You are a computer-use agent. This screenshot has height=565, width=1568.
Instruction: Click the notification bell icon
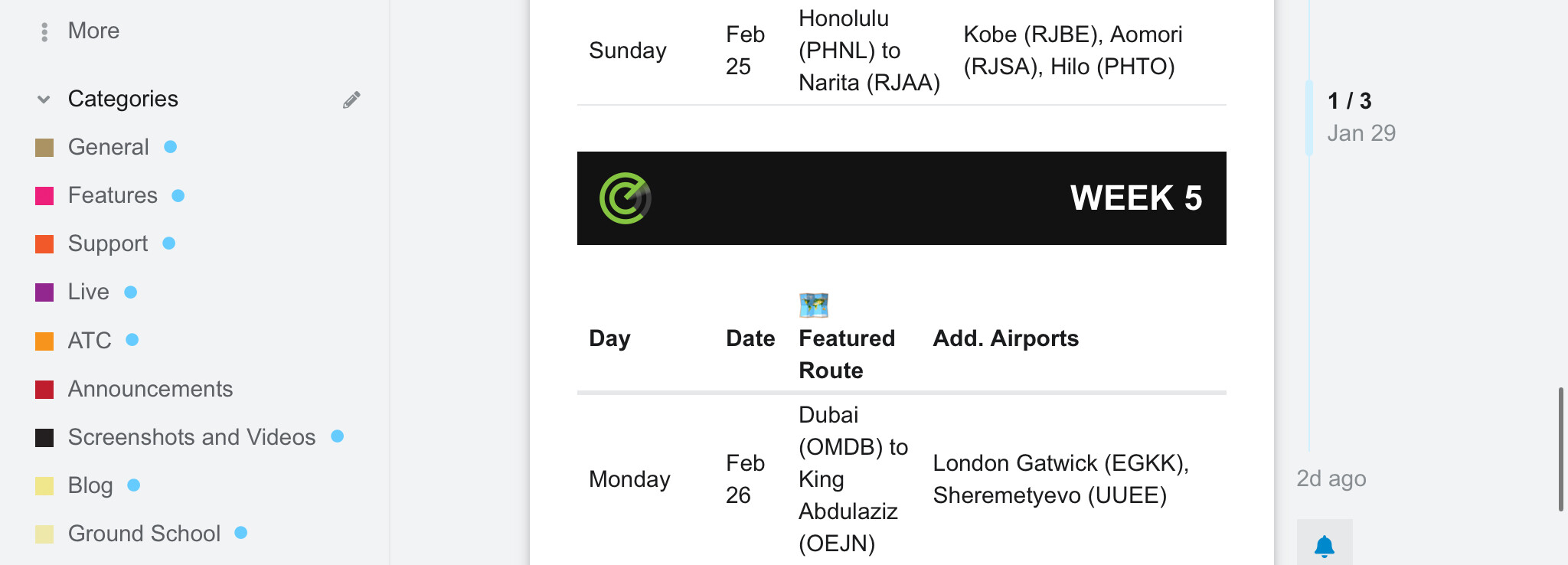coord(1325,546)
